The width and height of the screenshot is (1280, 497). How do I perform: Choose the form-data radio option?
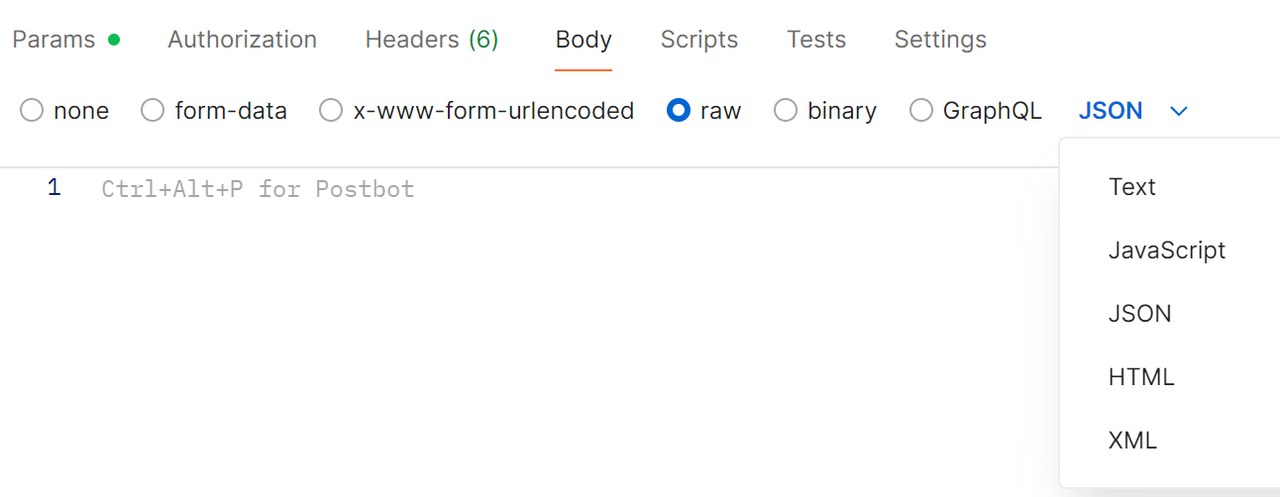(153, 111)
